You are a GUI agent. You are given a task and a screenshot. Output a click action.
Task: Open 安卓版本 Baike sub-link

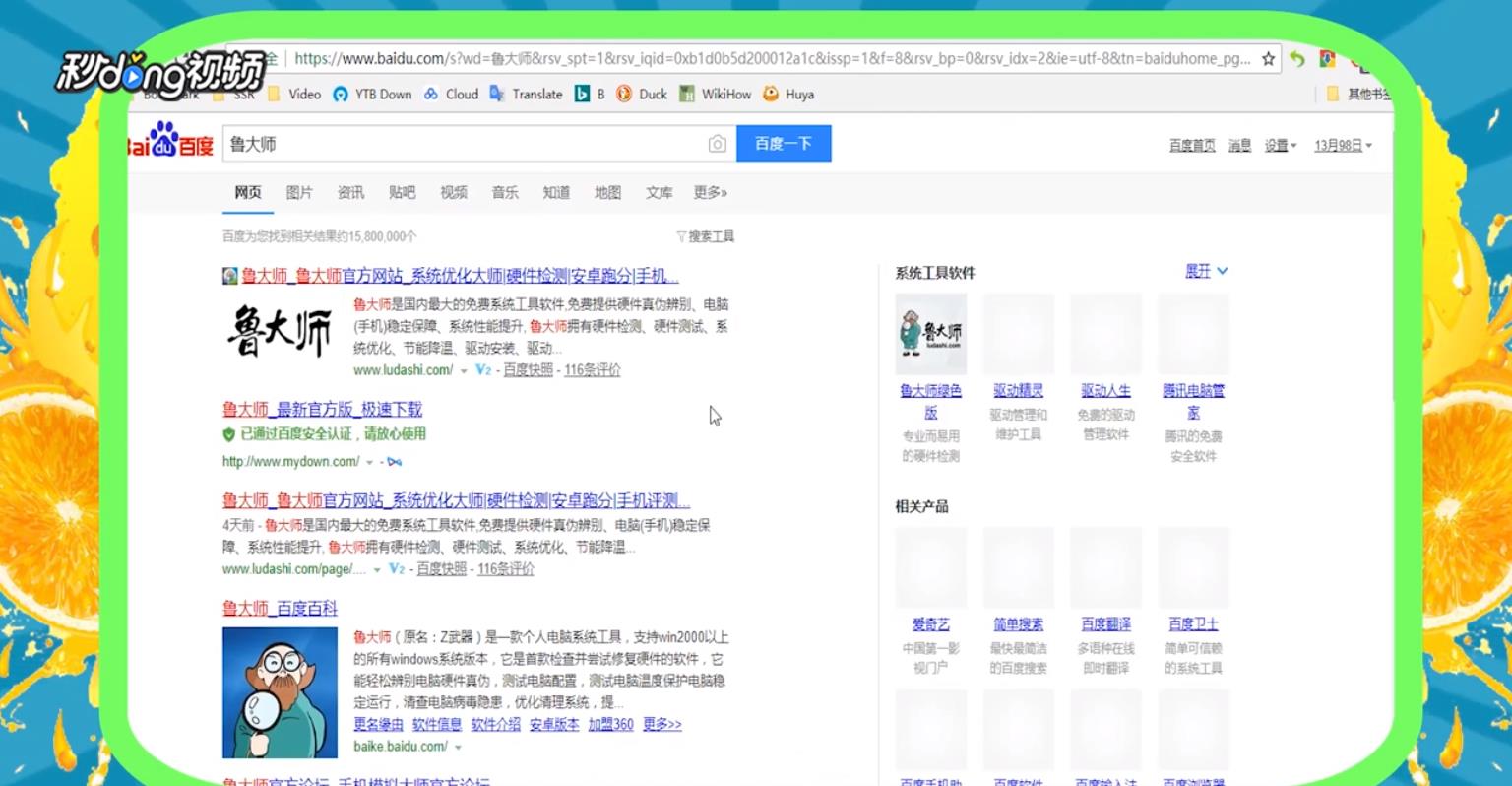[554, 724]
